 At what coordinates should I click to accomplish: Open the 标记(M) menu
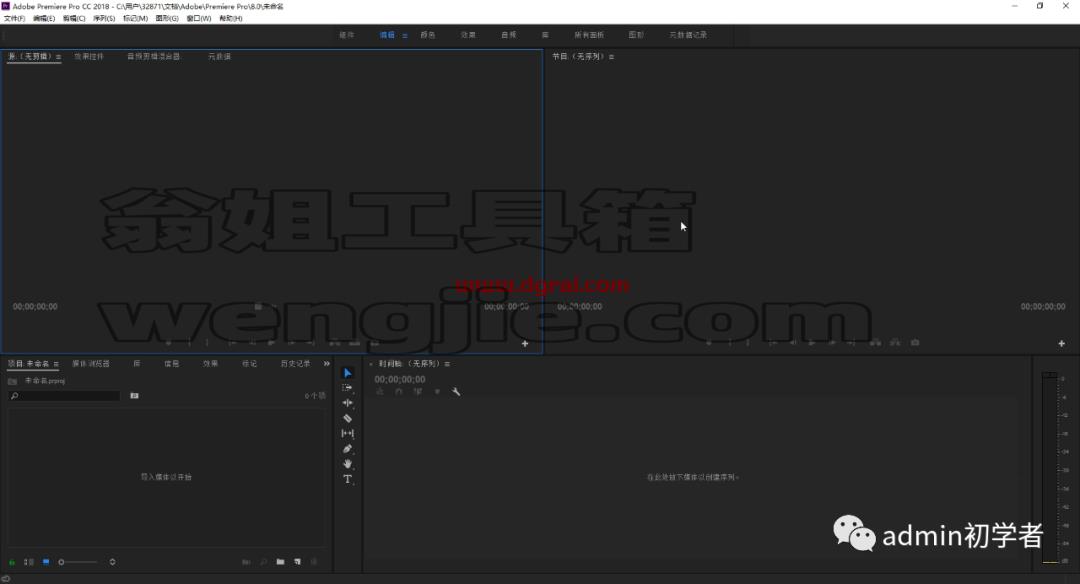point(135,19)
